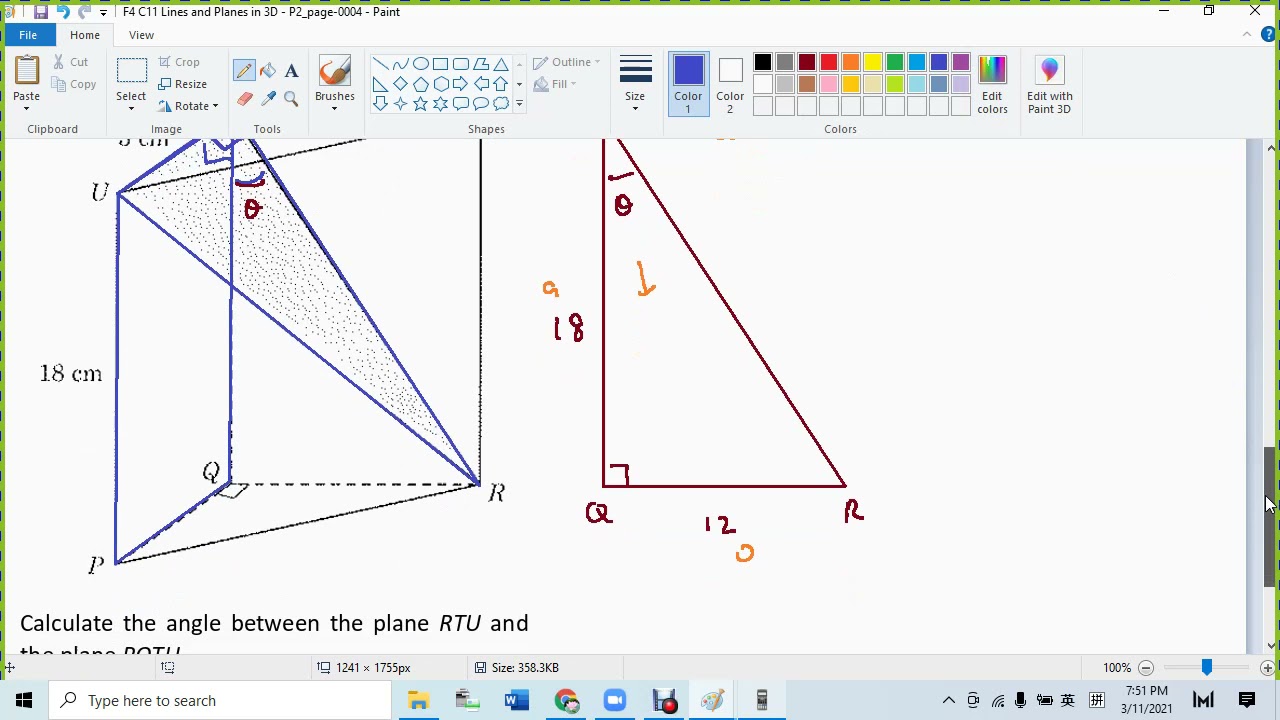Click the Paste button
This screenshot has width=1280, height=720.
pyautogui.click(x=26, y=72)
